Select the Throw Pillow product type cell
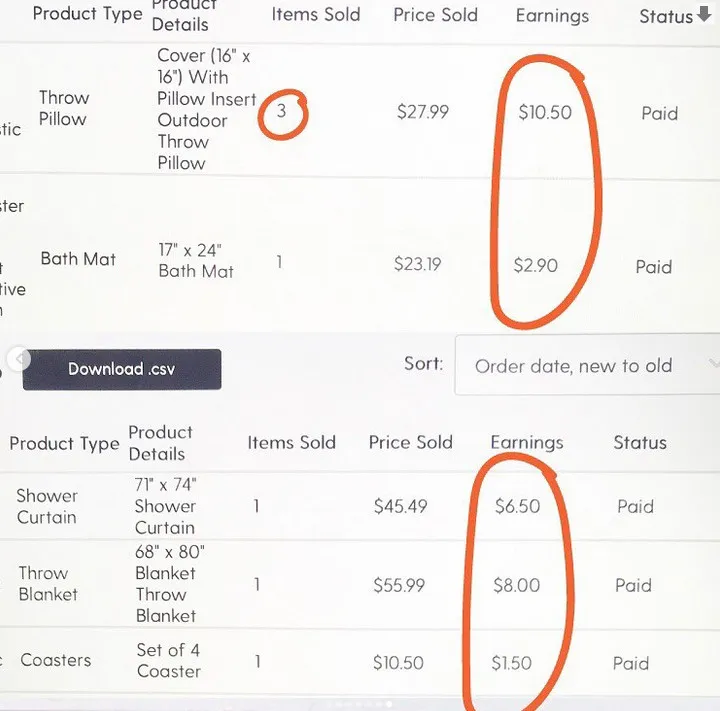The height and width of the screenshot is (711, 720). [63, 108]
